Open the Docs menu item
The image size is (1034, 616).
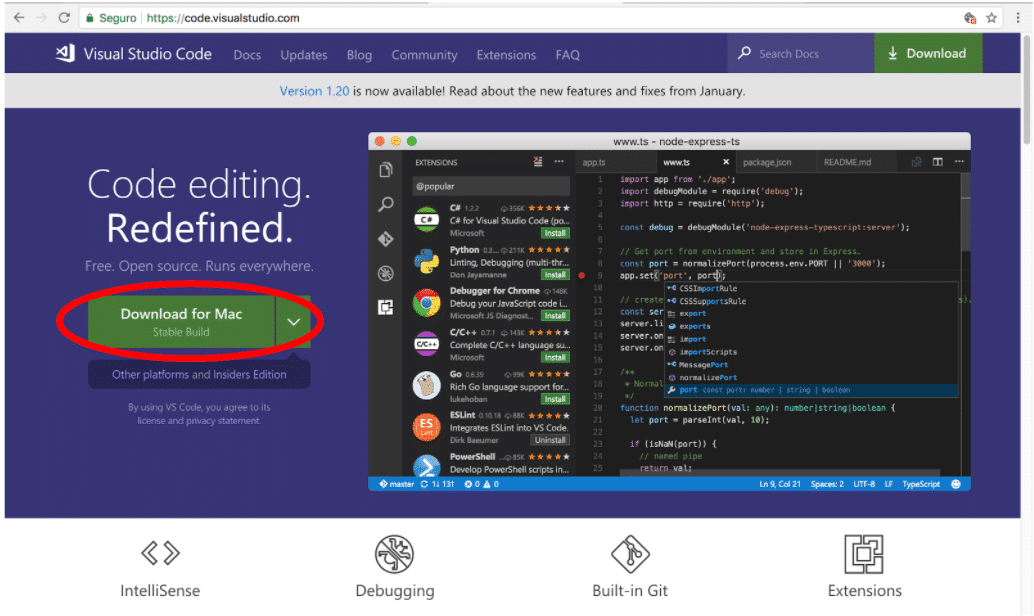[247, 55]
